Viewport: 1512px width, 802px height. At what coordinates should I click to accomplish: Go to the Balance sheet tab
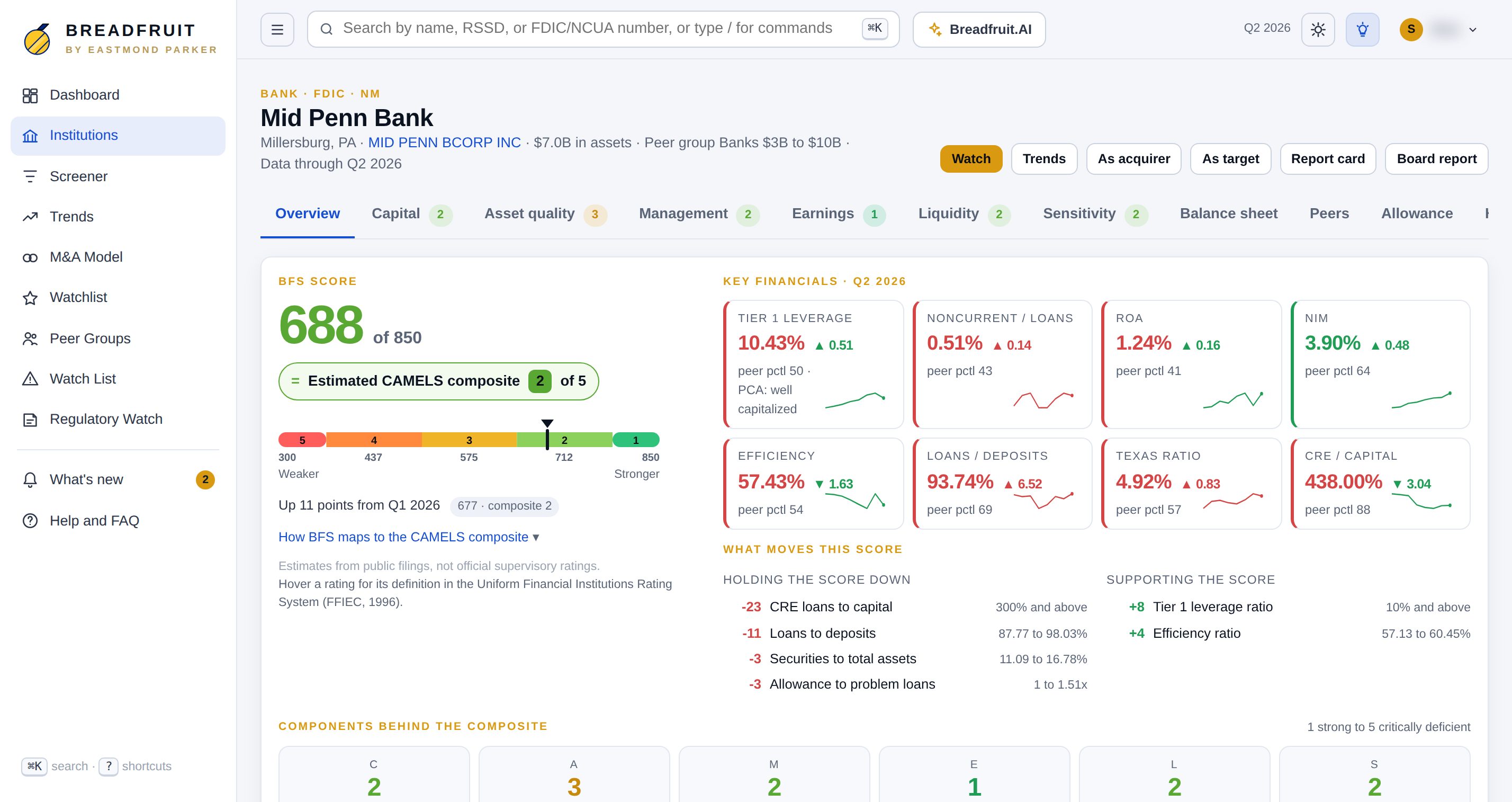point(1228,213)
